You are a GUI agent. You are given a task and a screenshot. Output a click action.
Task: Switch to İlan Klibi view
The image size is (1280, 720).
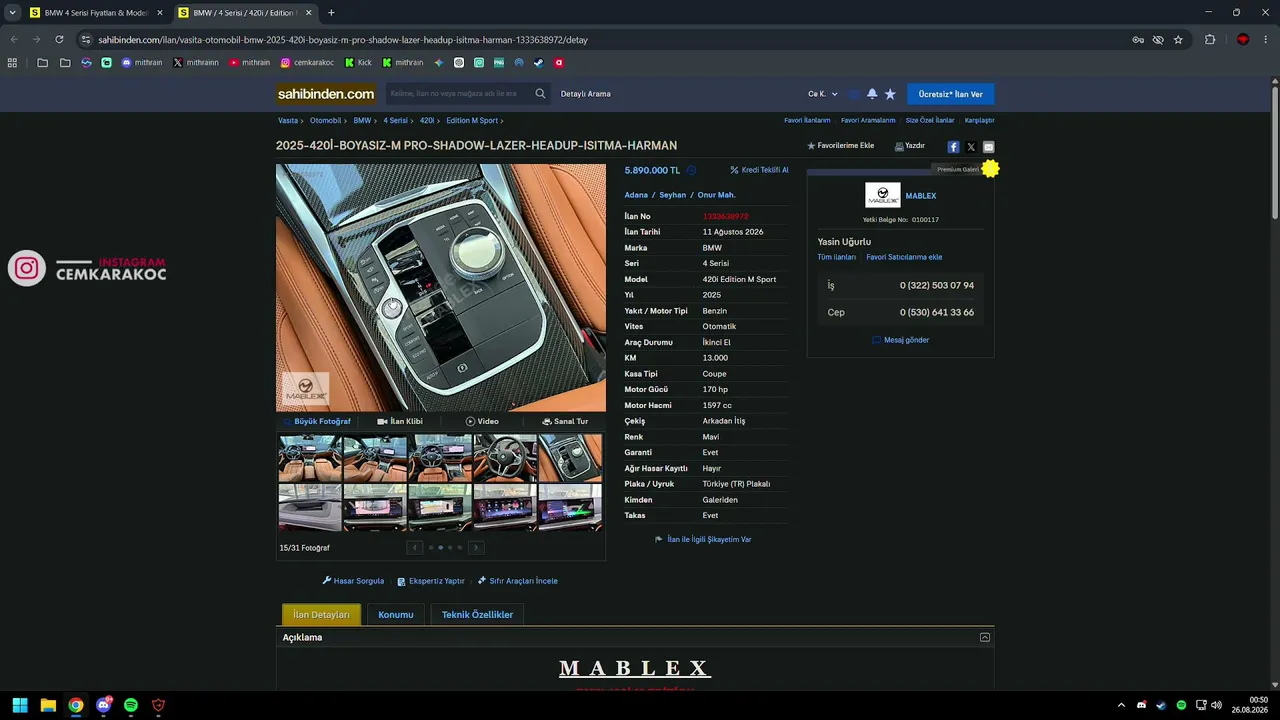(x=400, y=422)
